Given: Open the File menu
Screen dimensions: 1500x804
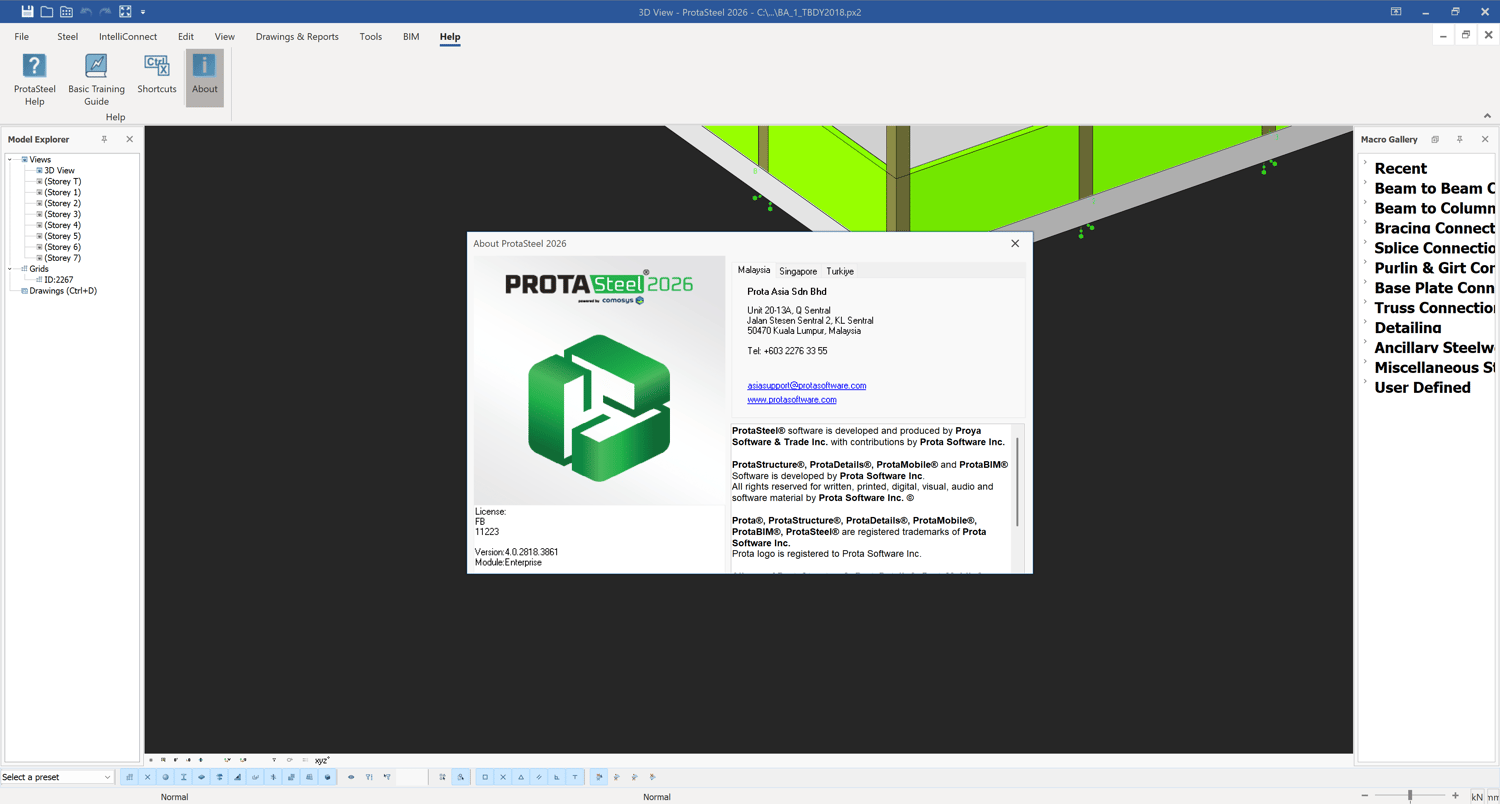Looking at the screenshot, I should click(22, 37).
